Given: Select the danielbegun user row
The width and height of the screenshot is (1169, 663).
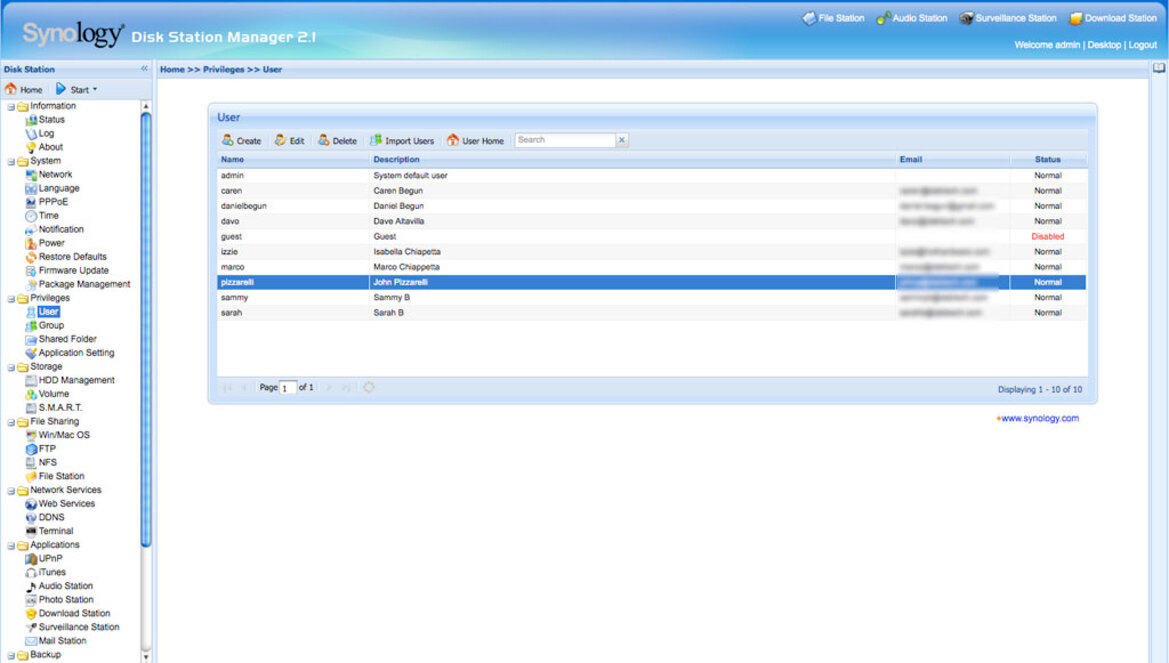Looking at the screenshot, I should click(652, 206).
